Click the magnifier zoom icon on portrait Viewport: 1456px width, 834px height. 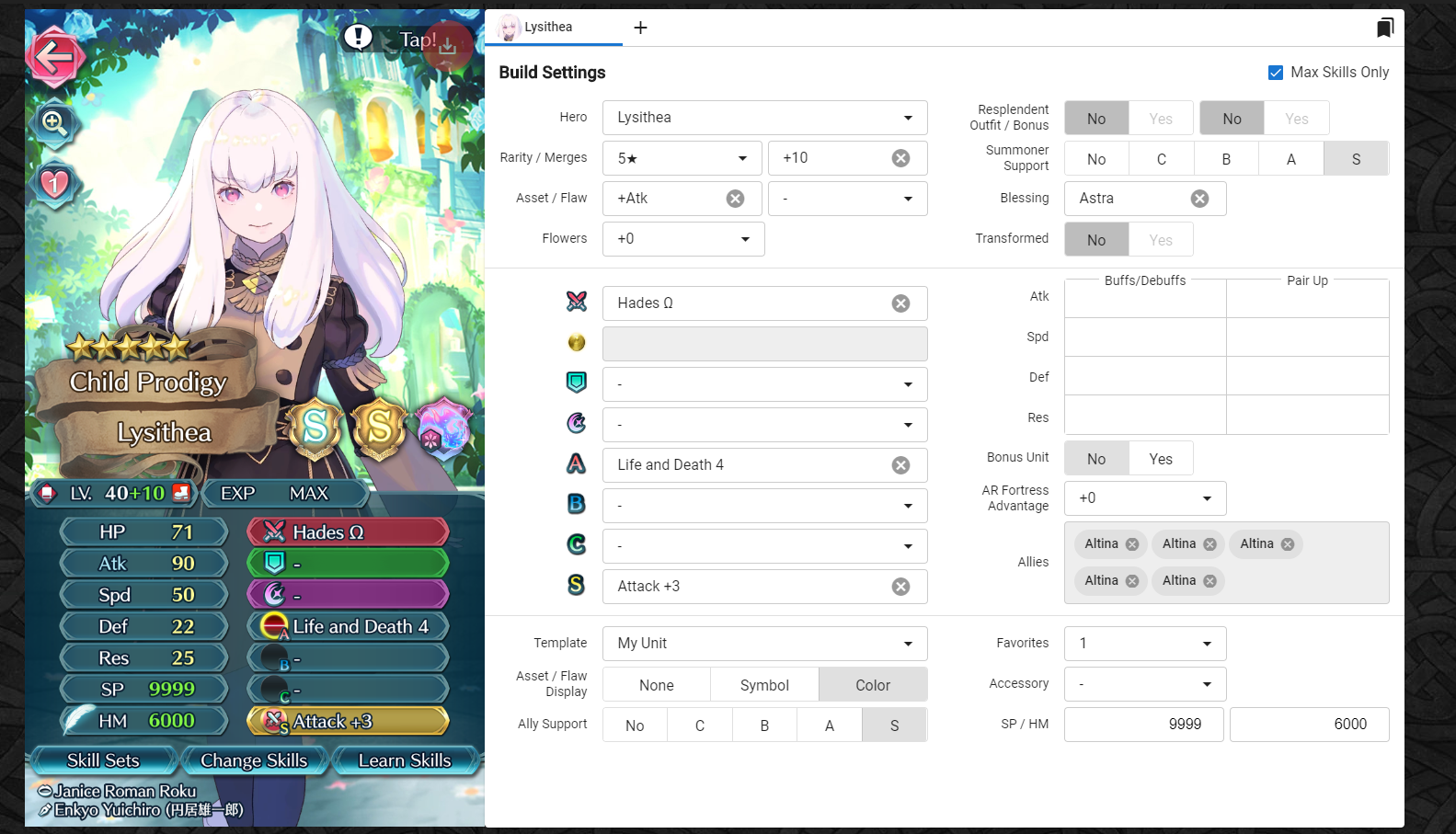pos(54,122)
